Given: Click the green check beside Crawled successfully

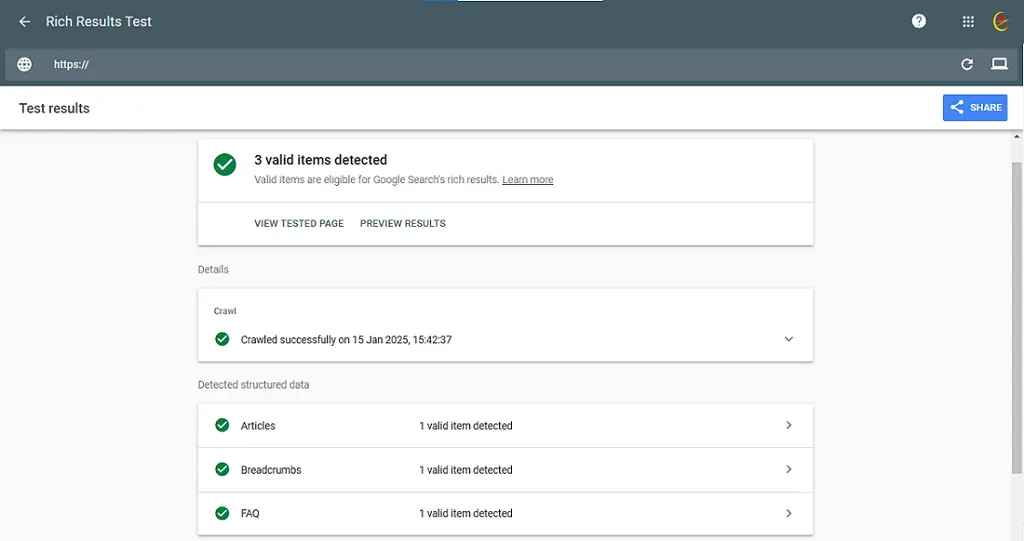Looking at the screenshot, I should (222, 339).
